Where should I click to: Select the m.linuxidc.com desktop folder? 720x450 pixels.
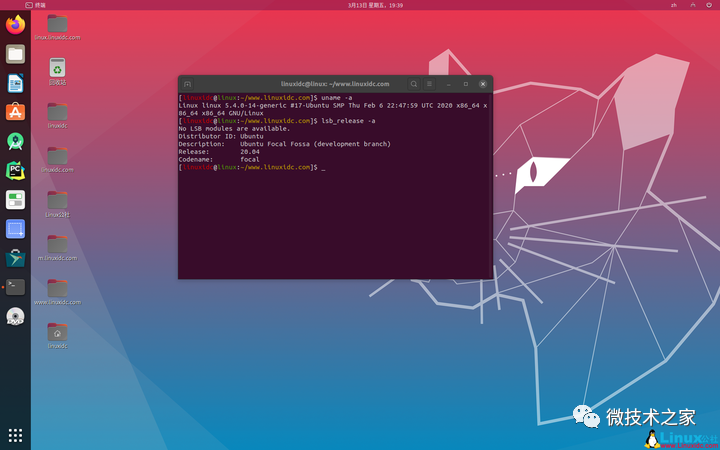pyautogui.click(x=57, y=248)
